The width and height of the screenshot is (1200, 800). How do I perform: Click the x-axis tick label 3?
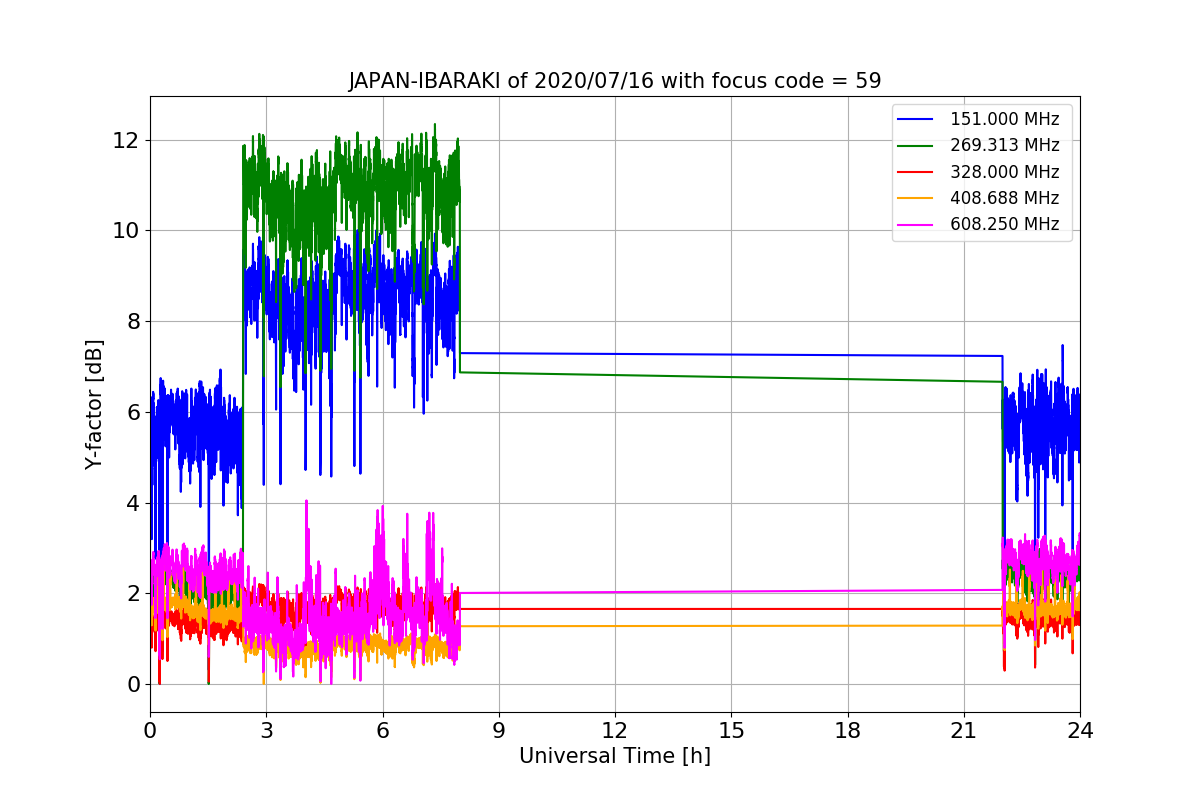click(x=266, y=730)
